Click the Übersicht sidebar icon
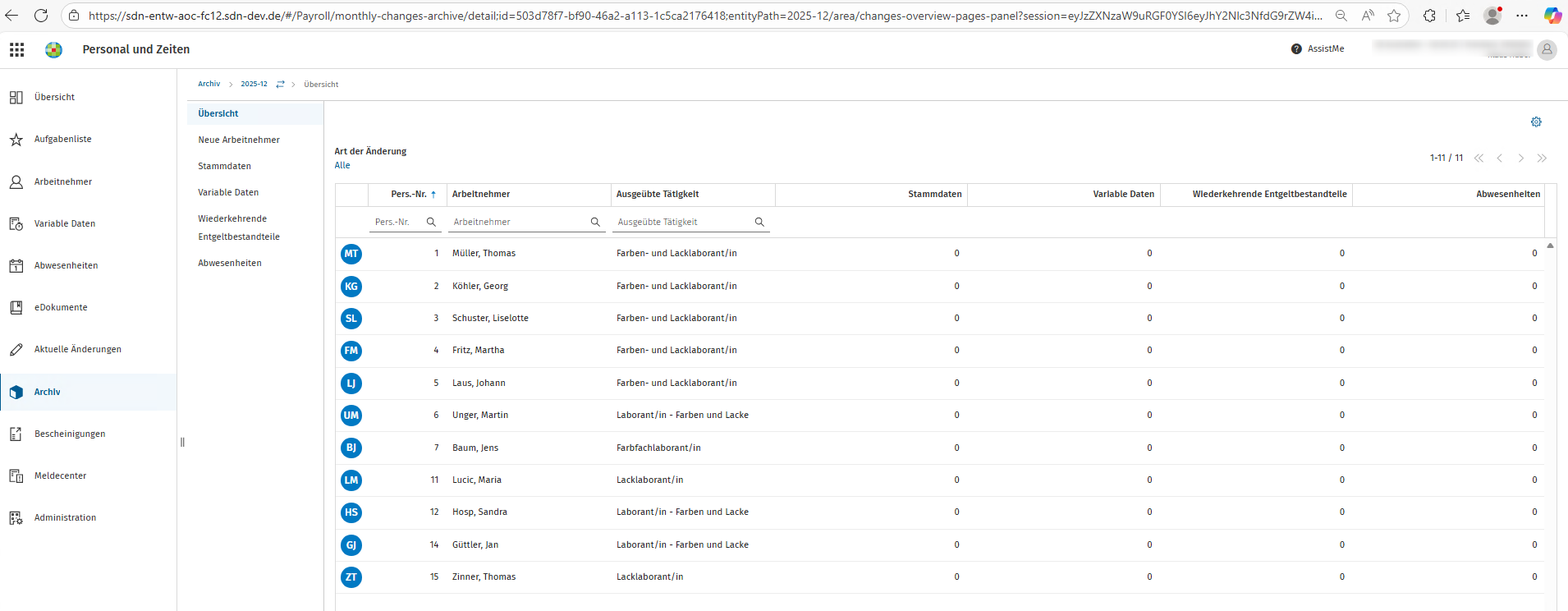Viewport: 1568px width, 611px height. point(16,98)
